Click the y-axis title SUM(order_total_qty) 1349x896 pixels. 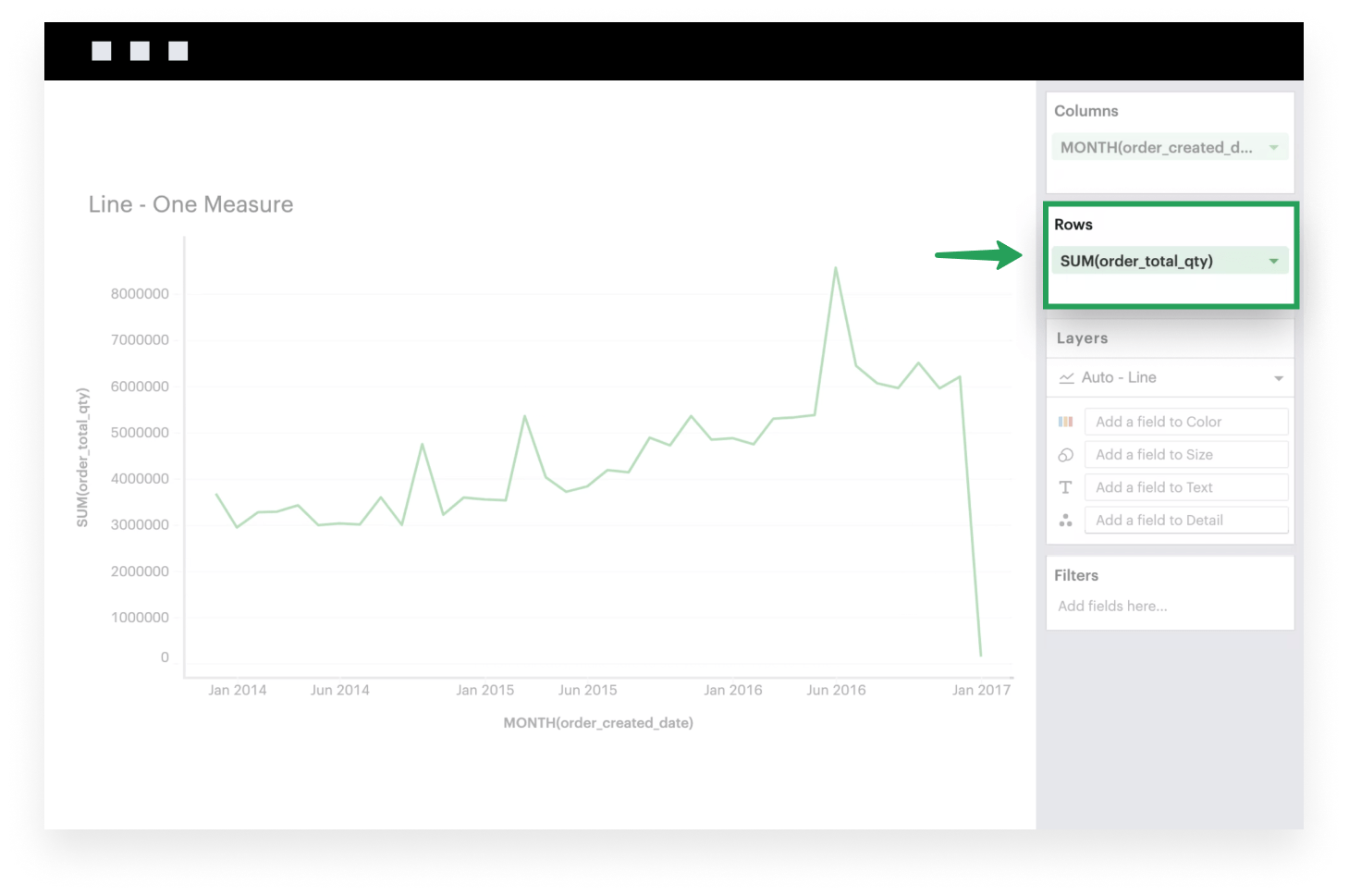[82, 458]
